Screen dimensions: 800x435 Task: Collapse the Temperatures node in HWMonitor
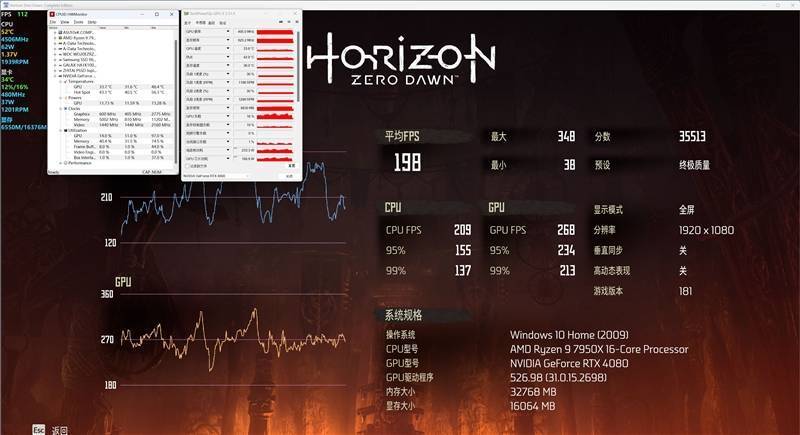click(61, 82)
